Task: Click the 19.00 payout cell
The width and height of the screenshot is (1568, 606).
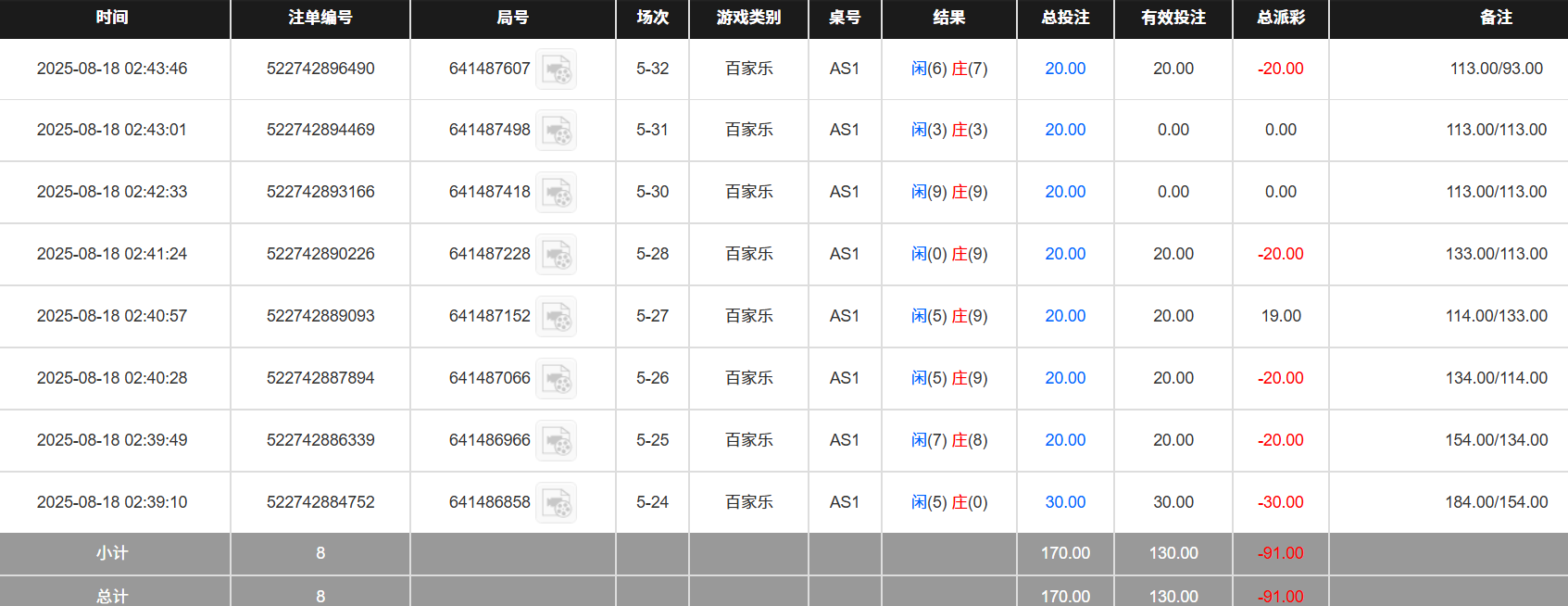Action: [x=1281, y=316]
